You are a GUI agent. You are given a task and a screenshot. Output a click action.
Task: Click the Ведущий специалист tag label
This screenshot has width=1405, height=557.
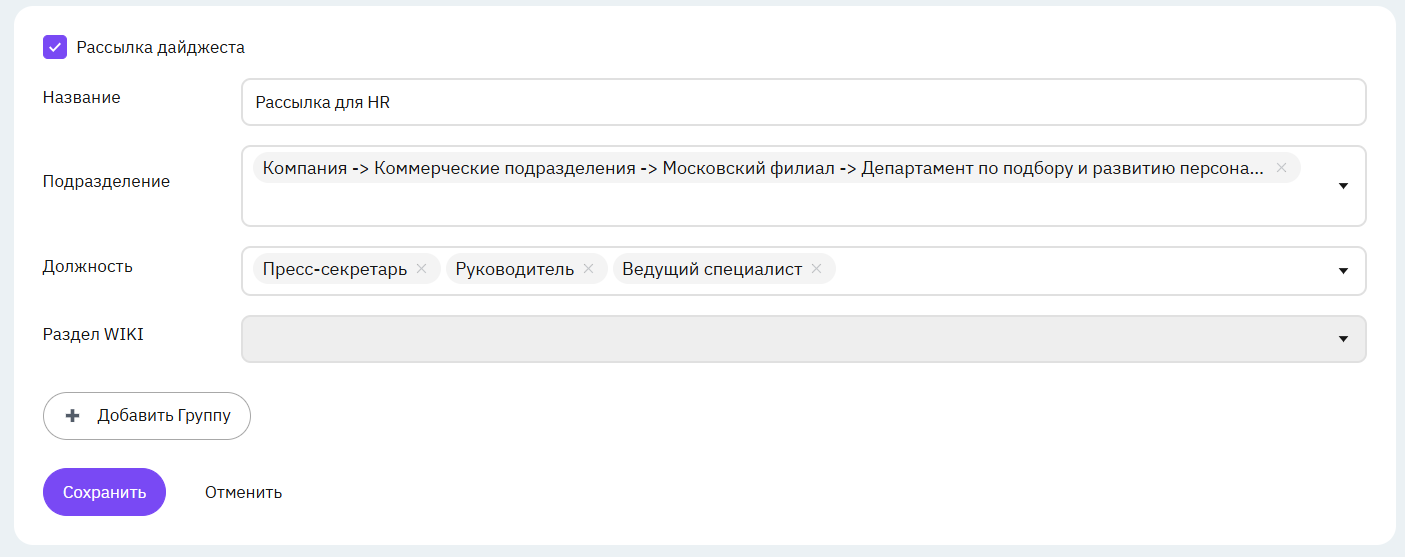click(x=712, y=269)
